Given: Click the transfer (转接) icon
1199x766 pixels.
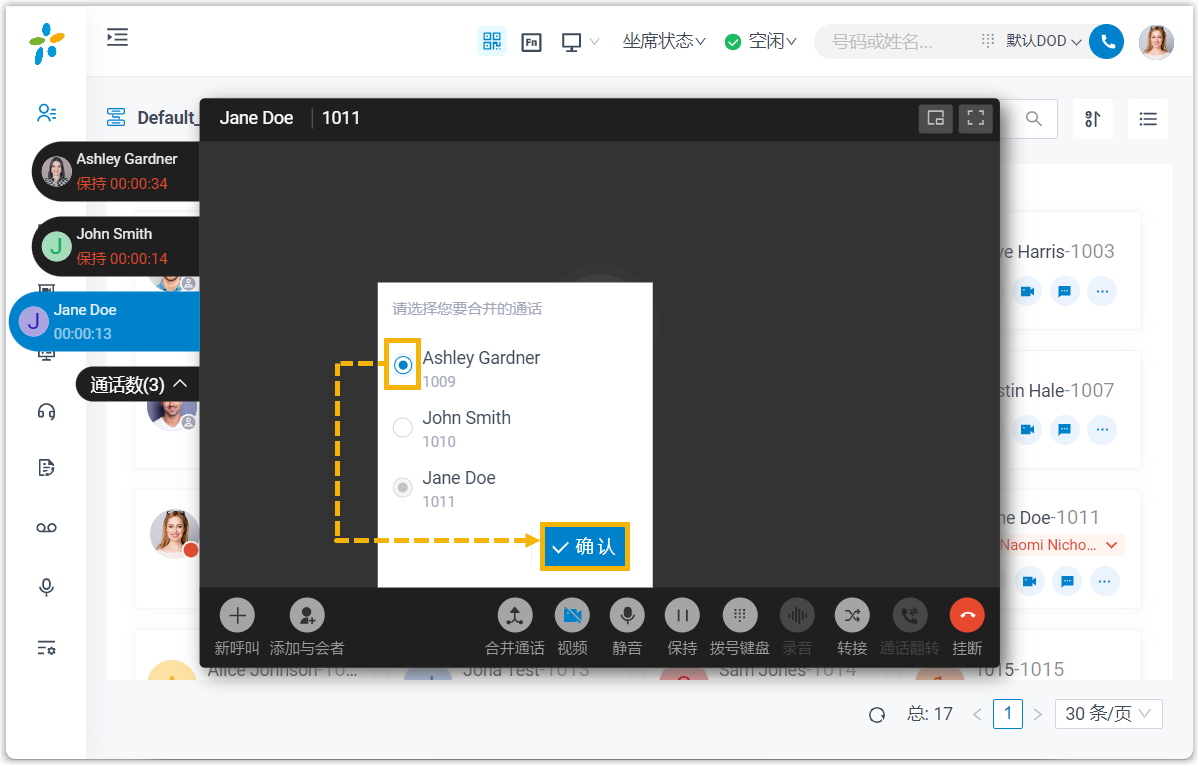Looking at the screenshot, I should click(852, 615).
